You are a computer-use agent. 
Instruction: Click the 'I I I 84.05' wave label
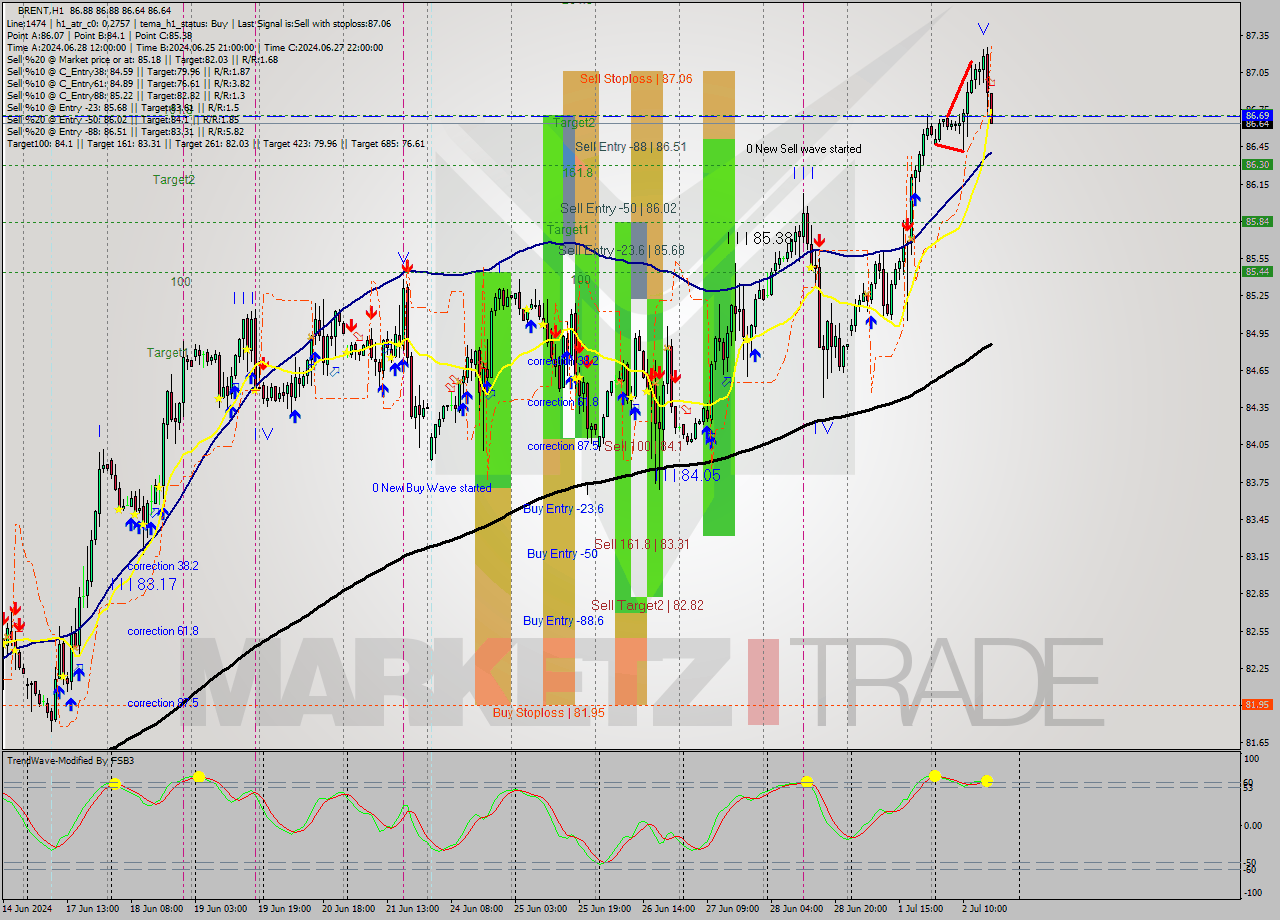coord(686,475)
